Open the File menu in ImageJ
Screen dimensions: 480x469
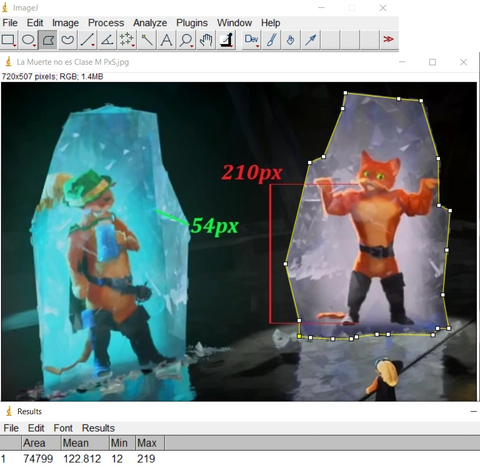pyautogui.click(x=10, y=23)
